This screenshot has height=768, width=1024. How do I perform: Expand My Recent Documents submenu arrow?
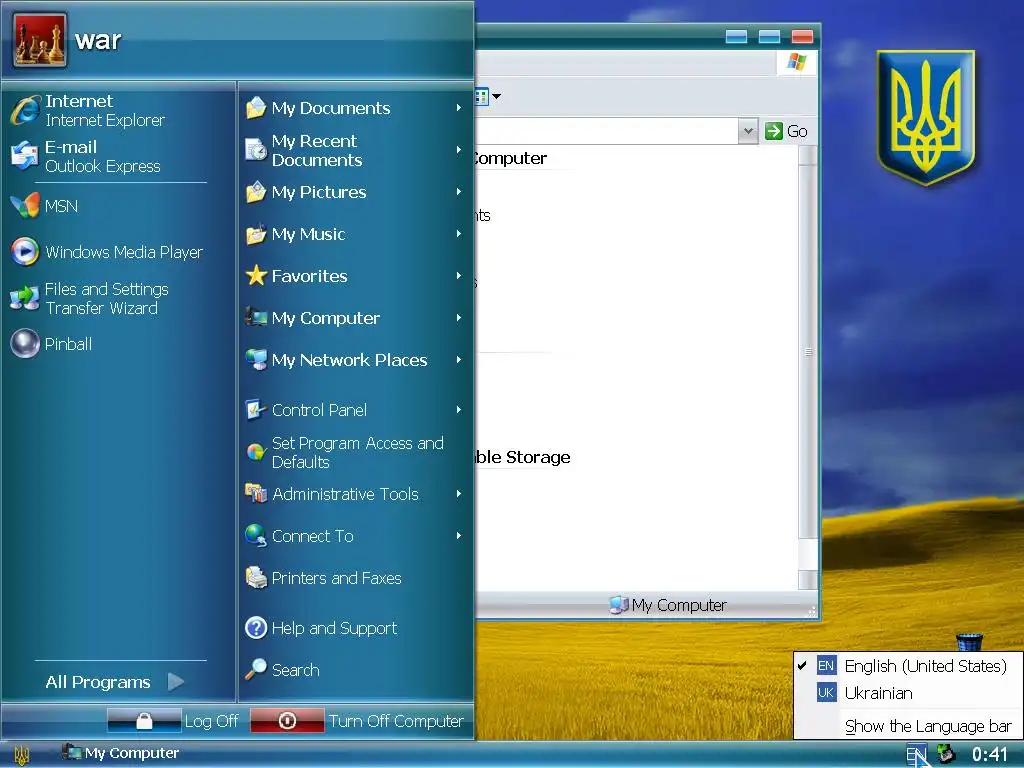click(x=459, y=150)
